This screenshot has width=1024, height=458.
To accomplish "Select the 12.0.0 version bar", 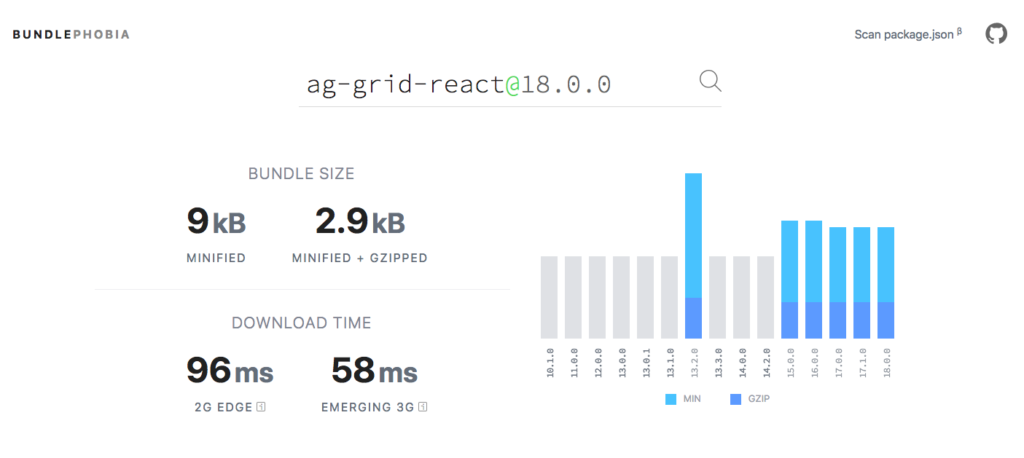I will pos(598,297).
